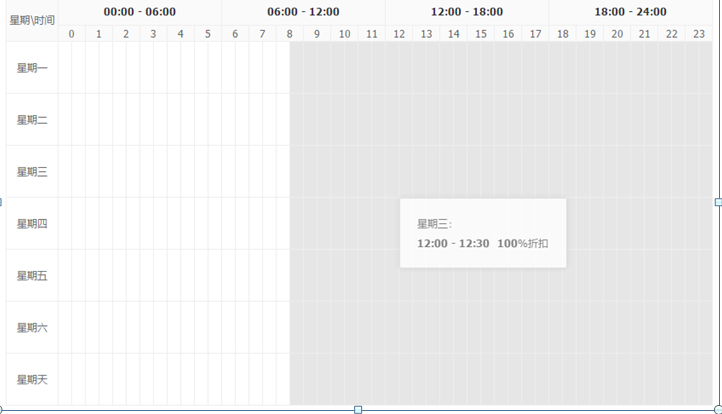Click the 00:00 - 06:00 time range header

pos(140,12)
